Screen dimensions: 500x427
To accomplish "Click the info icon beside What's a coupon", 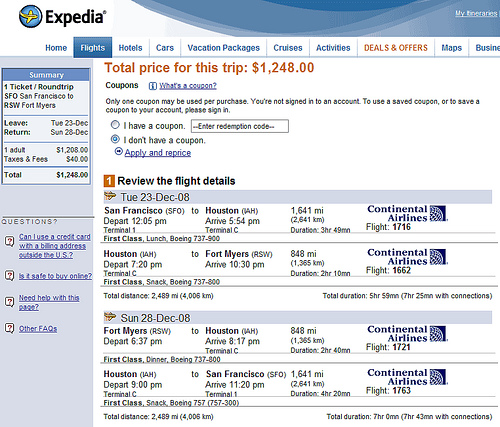I will point(152,86).
